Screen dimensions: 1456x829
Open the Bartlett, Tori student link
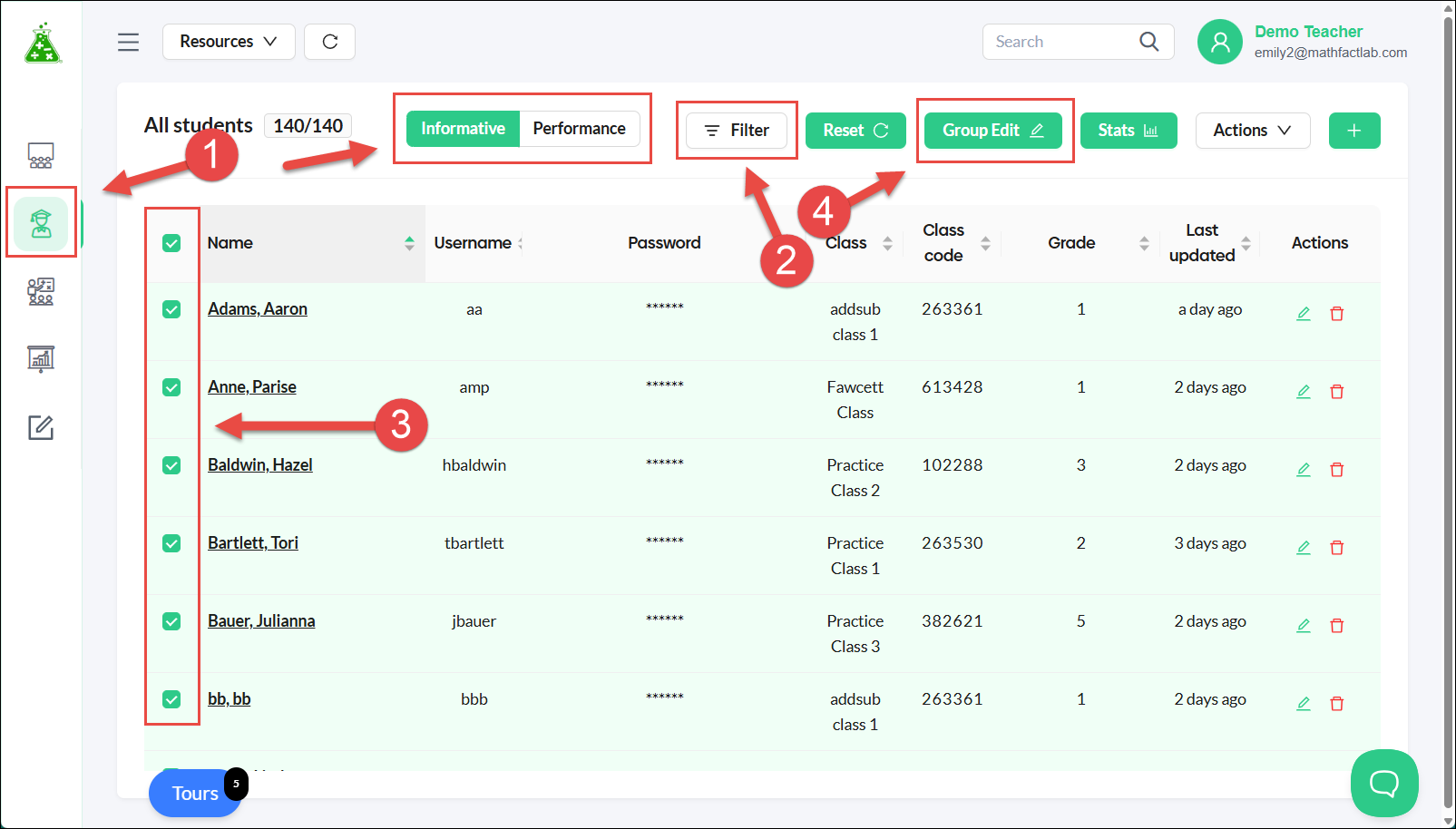(253, 543)
